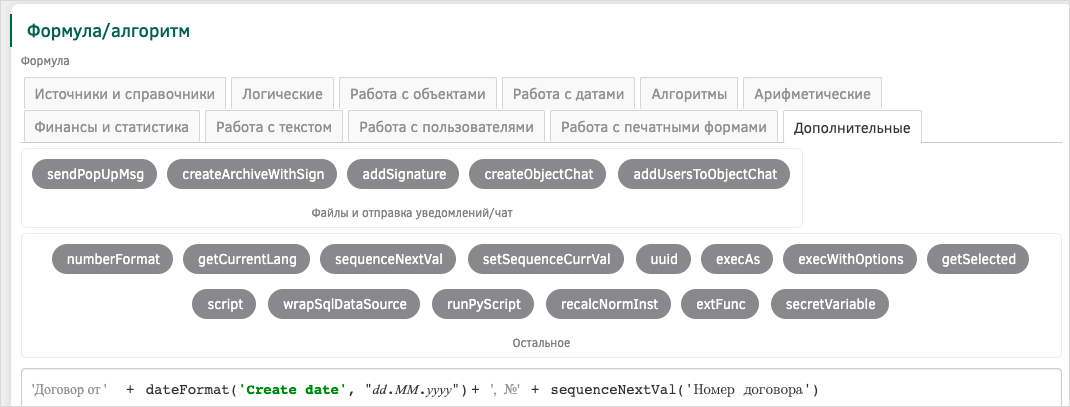
Task: Insert the uuid function
Action: point(663,259)
